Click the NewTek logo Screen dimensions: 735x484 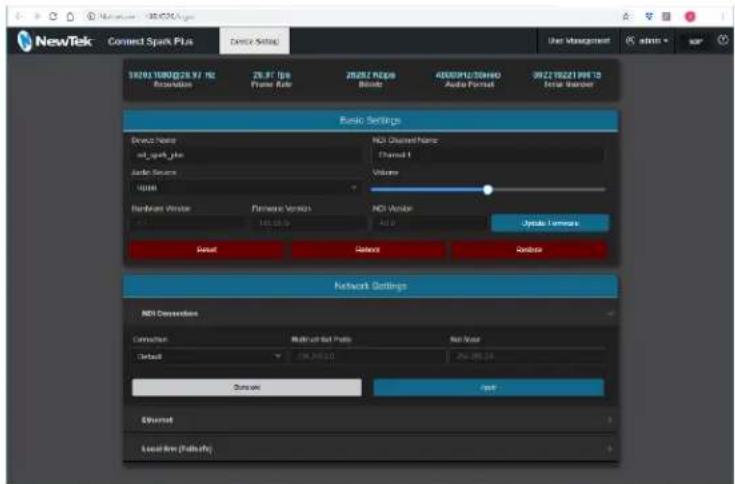point(55,41)
